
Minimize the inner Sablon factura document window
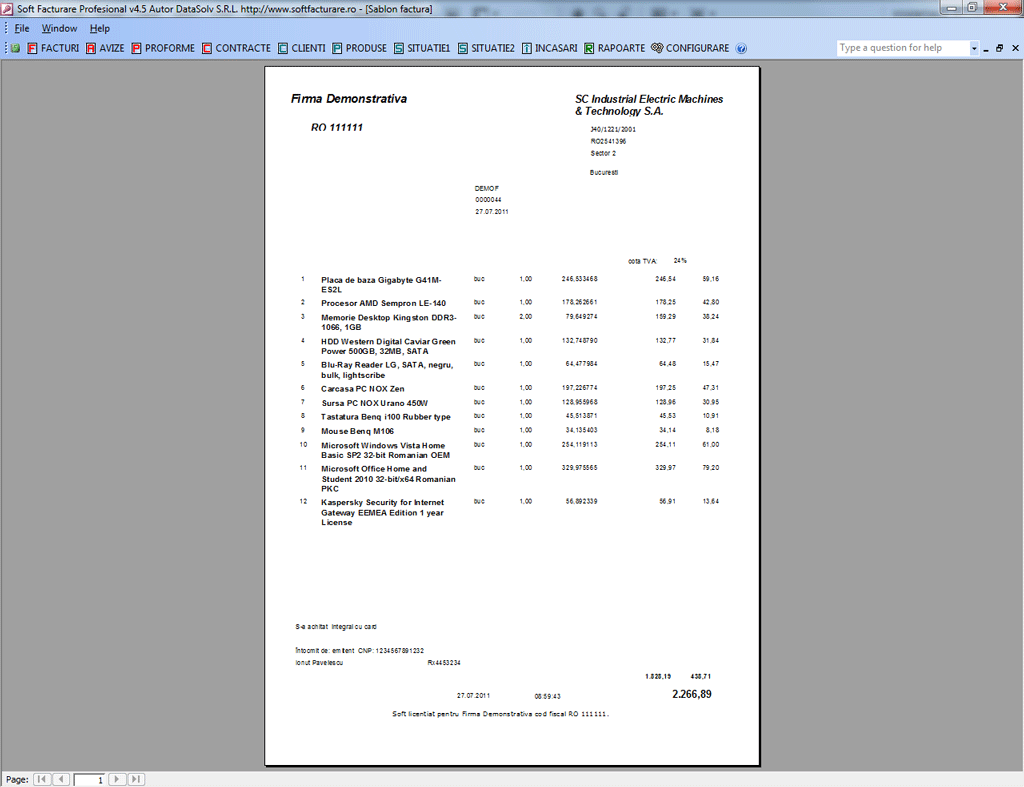tap(986, 48)
